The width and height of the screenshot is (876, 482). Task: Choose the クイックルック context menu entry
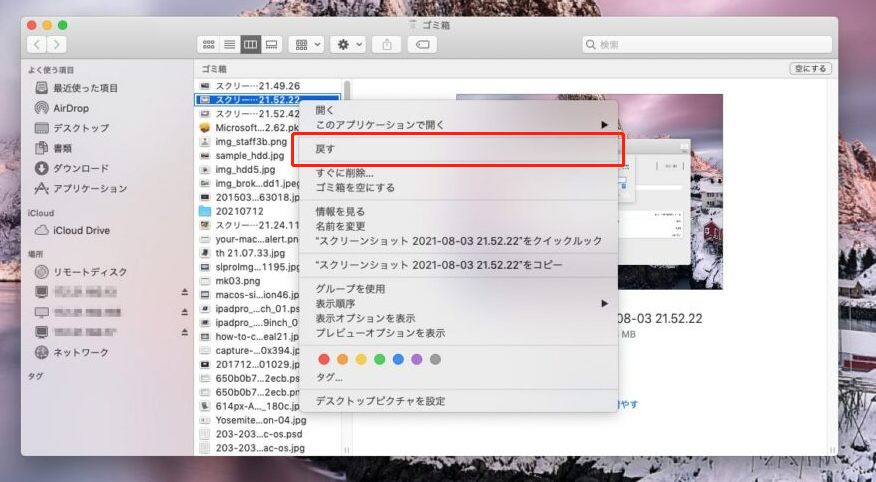pyautogui.click(x=458, y=241)
